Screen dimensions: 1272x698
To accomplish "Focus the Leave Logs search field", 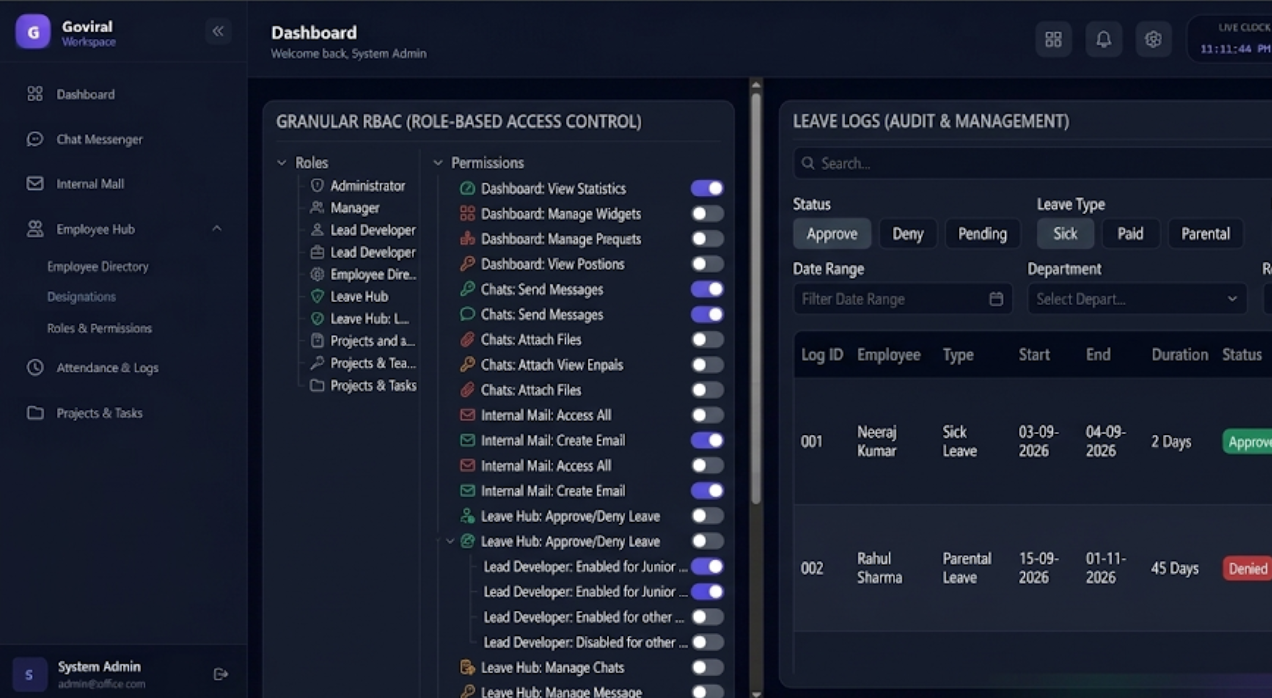I will point(1033,163).
